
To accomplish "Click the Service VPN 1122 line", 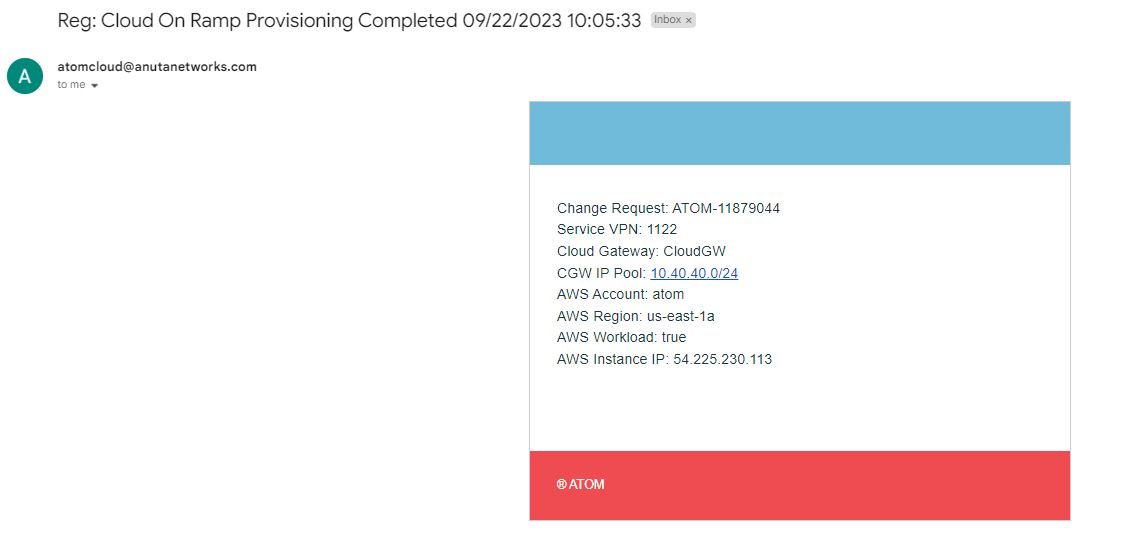I will tap(617, 229).
